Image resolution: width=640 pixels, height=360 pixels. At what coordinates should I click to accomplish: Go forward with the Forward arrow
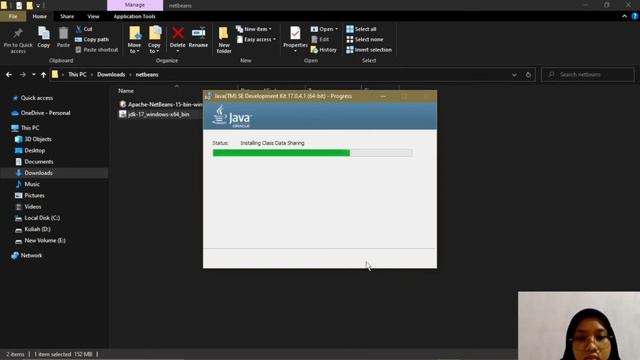coord(22,75)
